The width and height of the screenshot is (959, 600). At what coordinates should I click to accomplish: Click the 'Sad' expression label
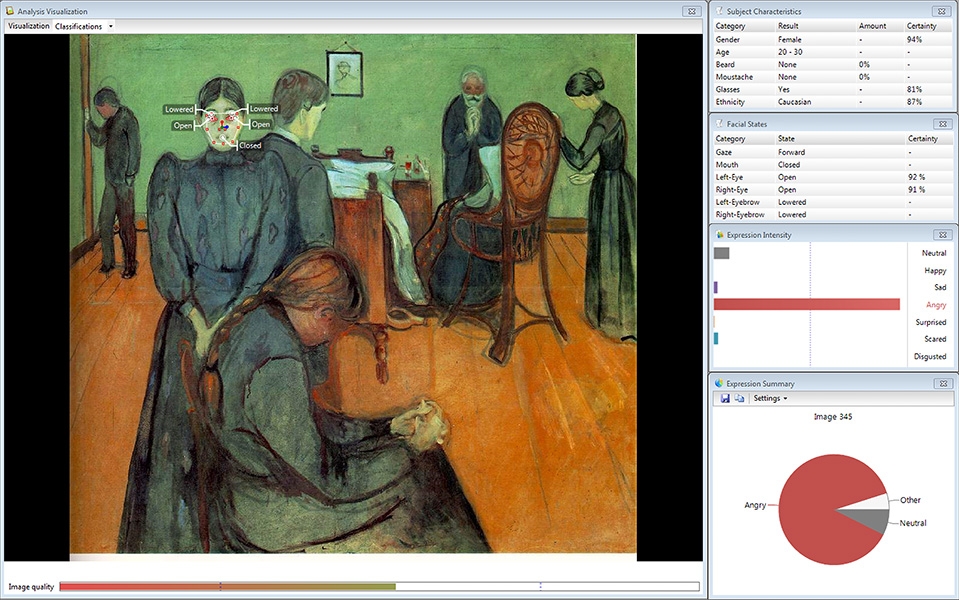[x=940, y=287]
